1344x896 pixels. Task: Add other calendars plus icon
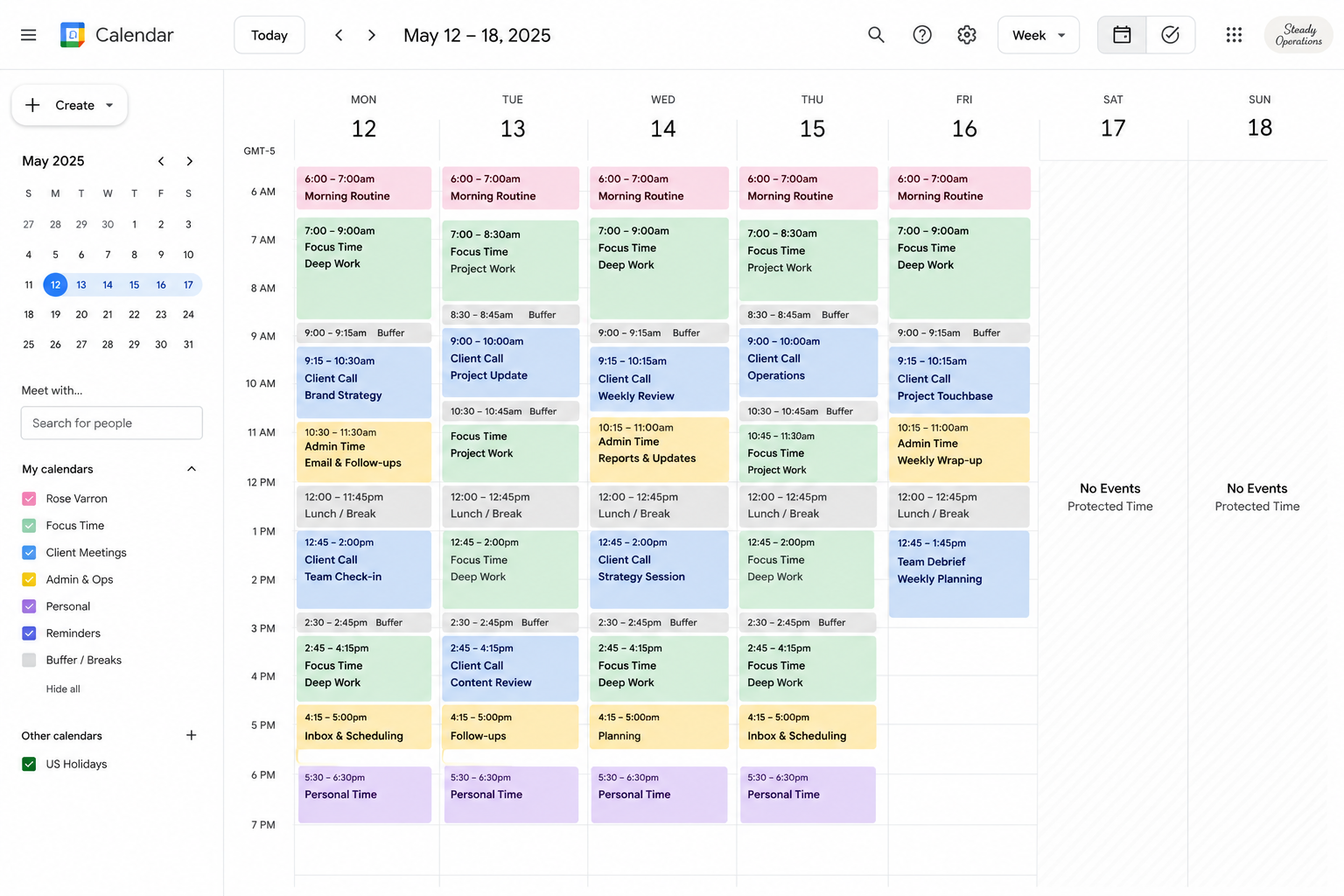point(191,735)
